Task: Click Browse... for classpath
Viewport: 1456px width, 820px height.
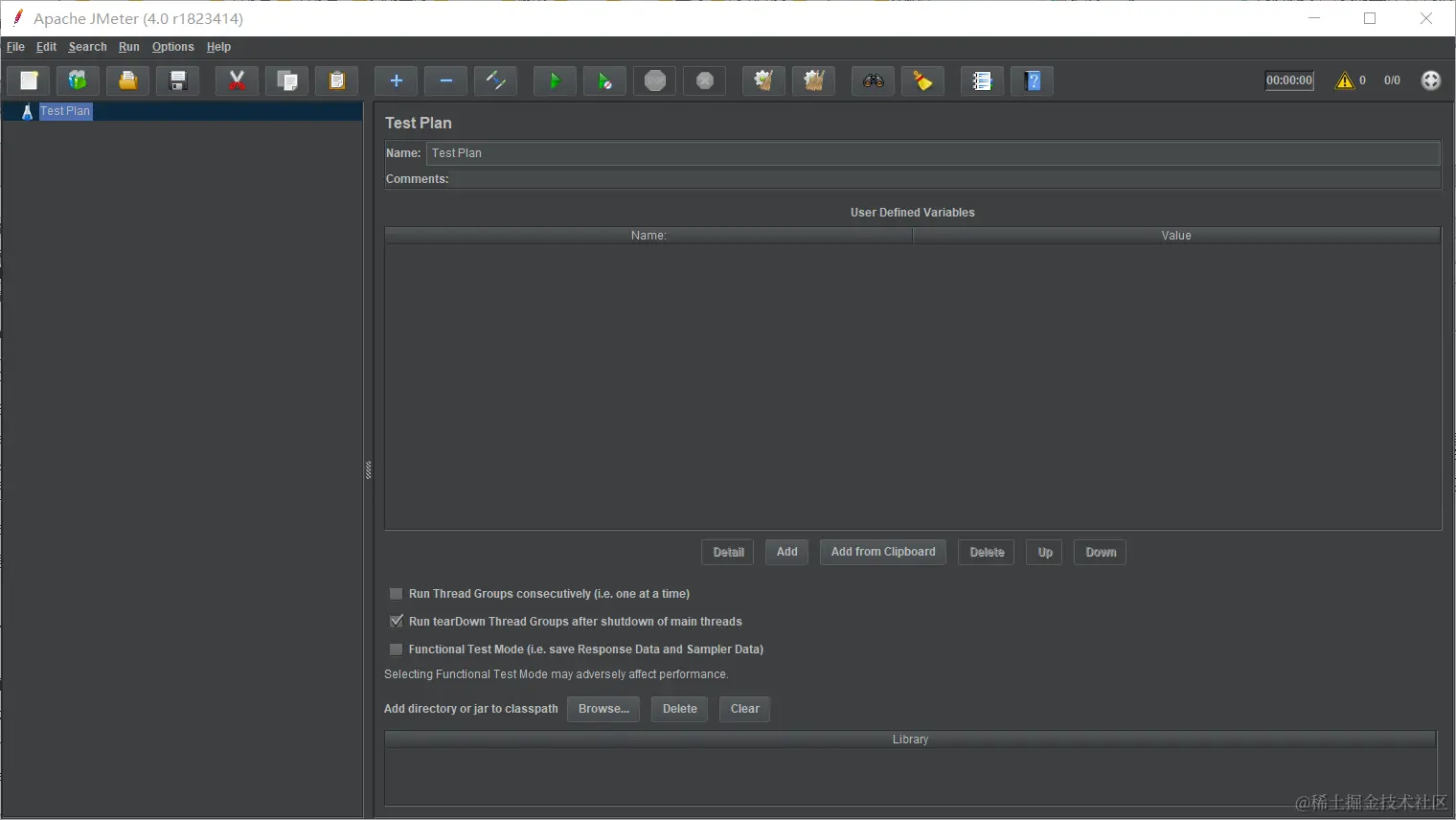Action: coord(603,709)
